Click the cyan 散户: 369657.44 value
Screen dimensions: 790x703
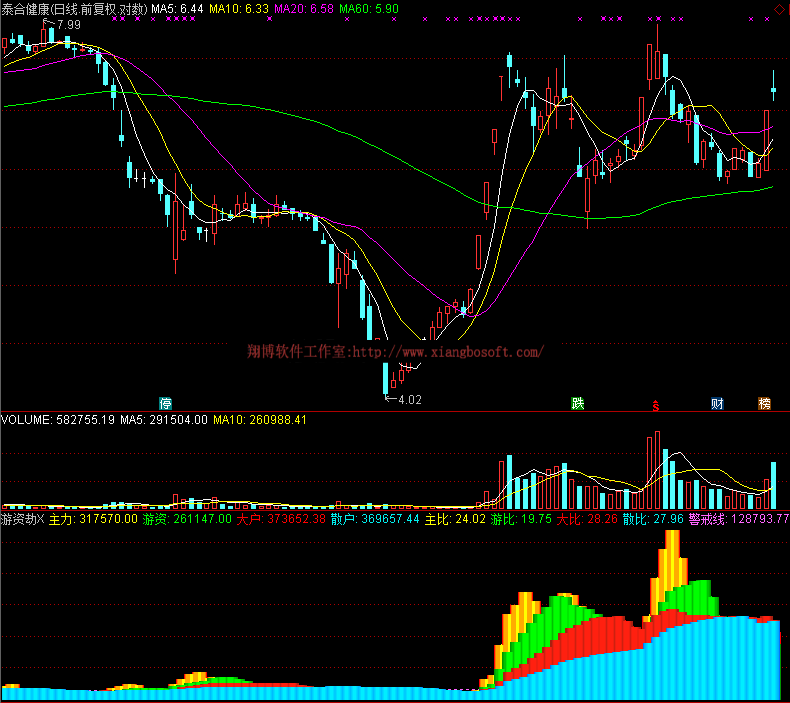(x=375, y=519)
